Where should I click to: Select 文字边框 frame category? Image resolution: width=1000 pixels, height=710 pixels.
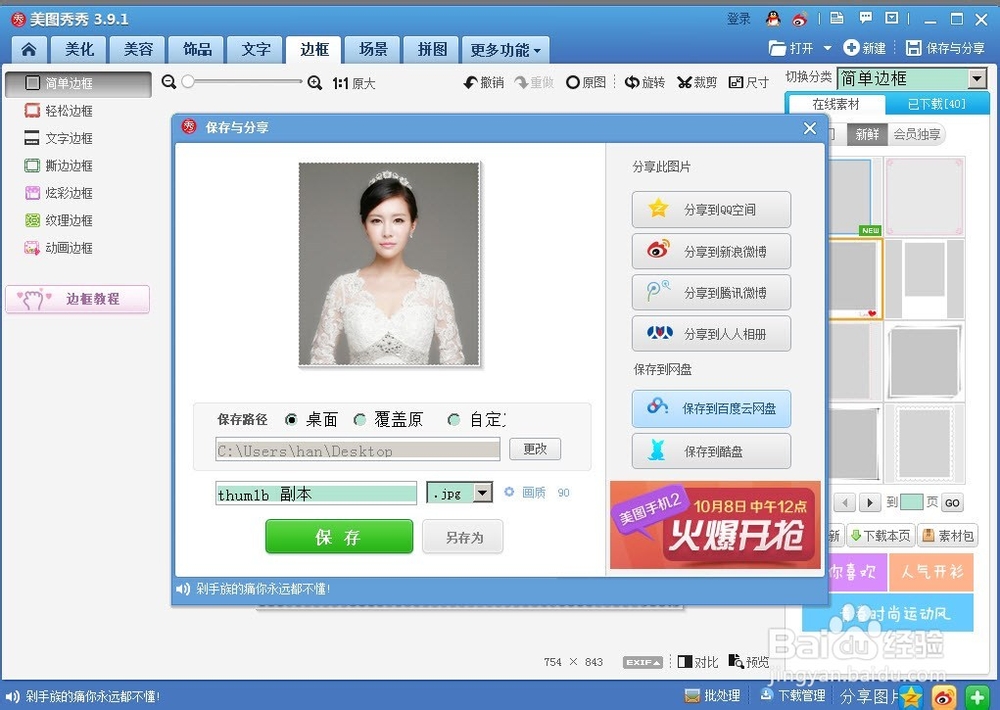click(x=59, y=138)
